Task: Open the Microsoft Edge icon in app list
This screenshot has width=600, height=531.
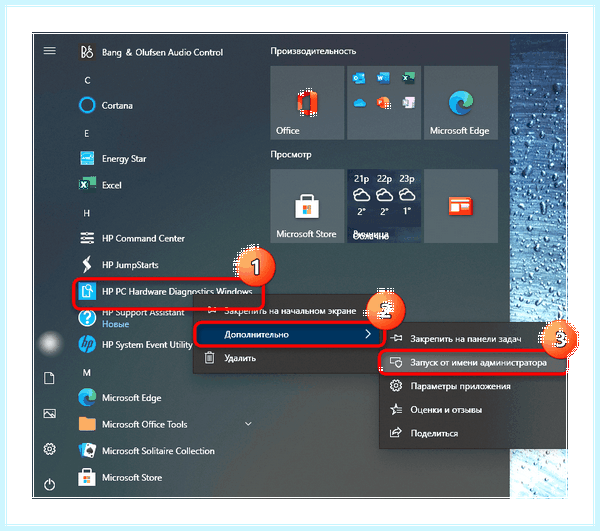Action: (87, 397)
